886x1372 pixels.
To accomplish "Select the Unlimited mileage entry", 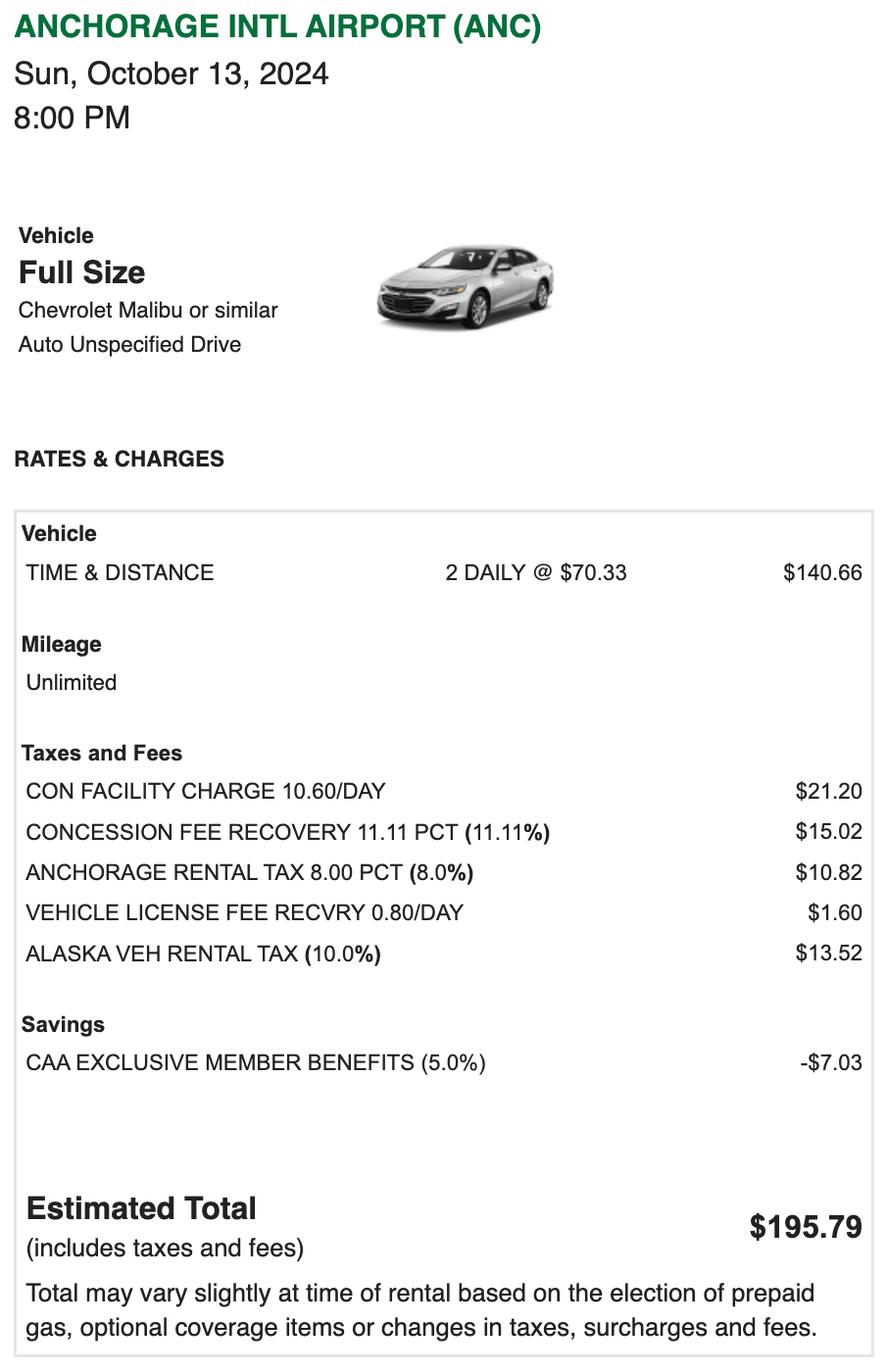I will [72, 683].
